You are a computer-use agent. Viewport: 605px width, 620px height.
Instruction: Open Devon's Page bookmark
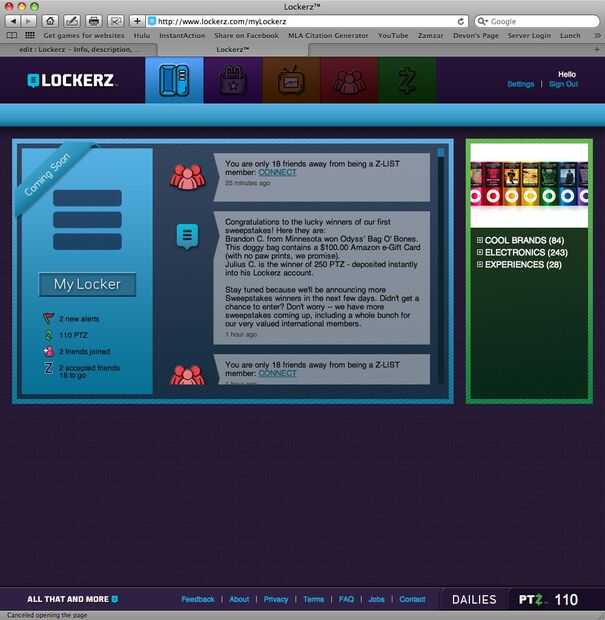point(475,36)
